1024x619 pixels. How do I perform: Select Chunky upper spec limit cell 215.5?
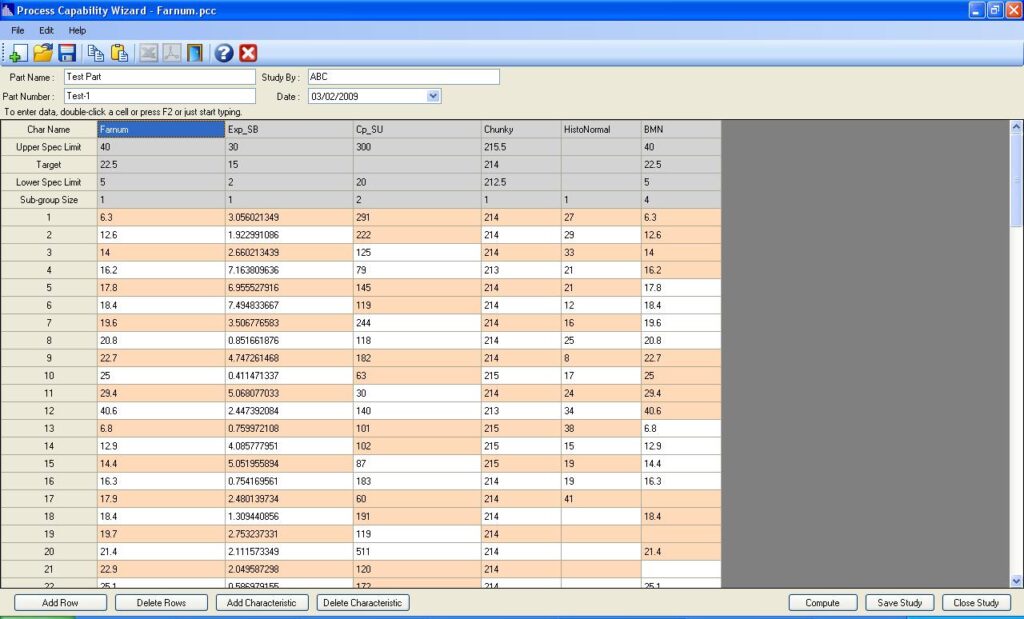(521, 147)
